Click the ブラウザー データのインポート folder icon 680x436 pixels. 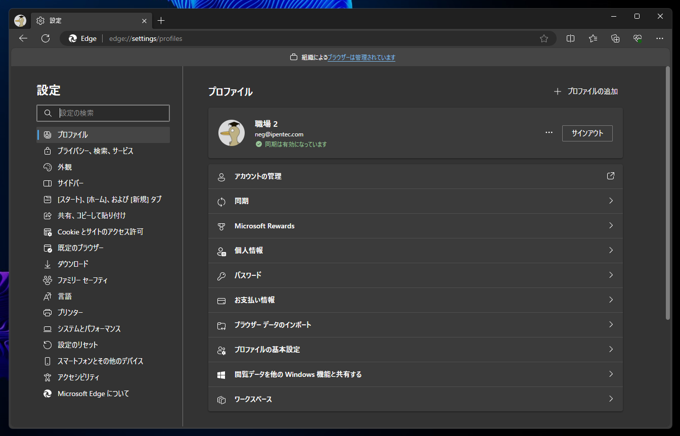click(221, 325)
